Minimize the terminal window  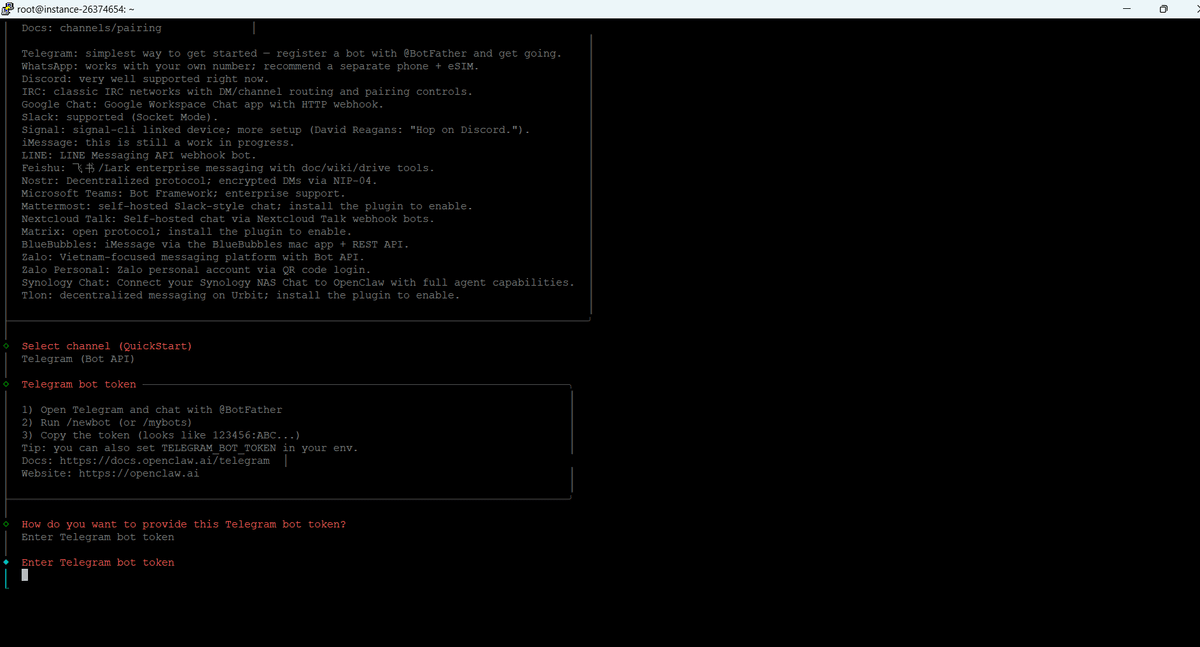coord(1124,9)
